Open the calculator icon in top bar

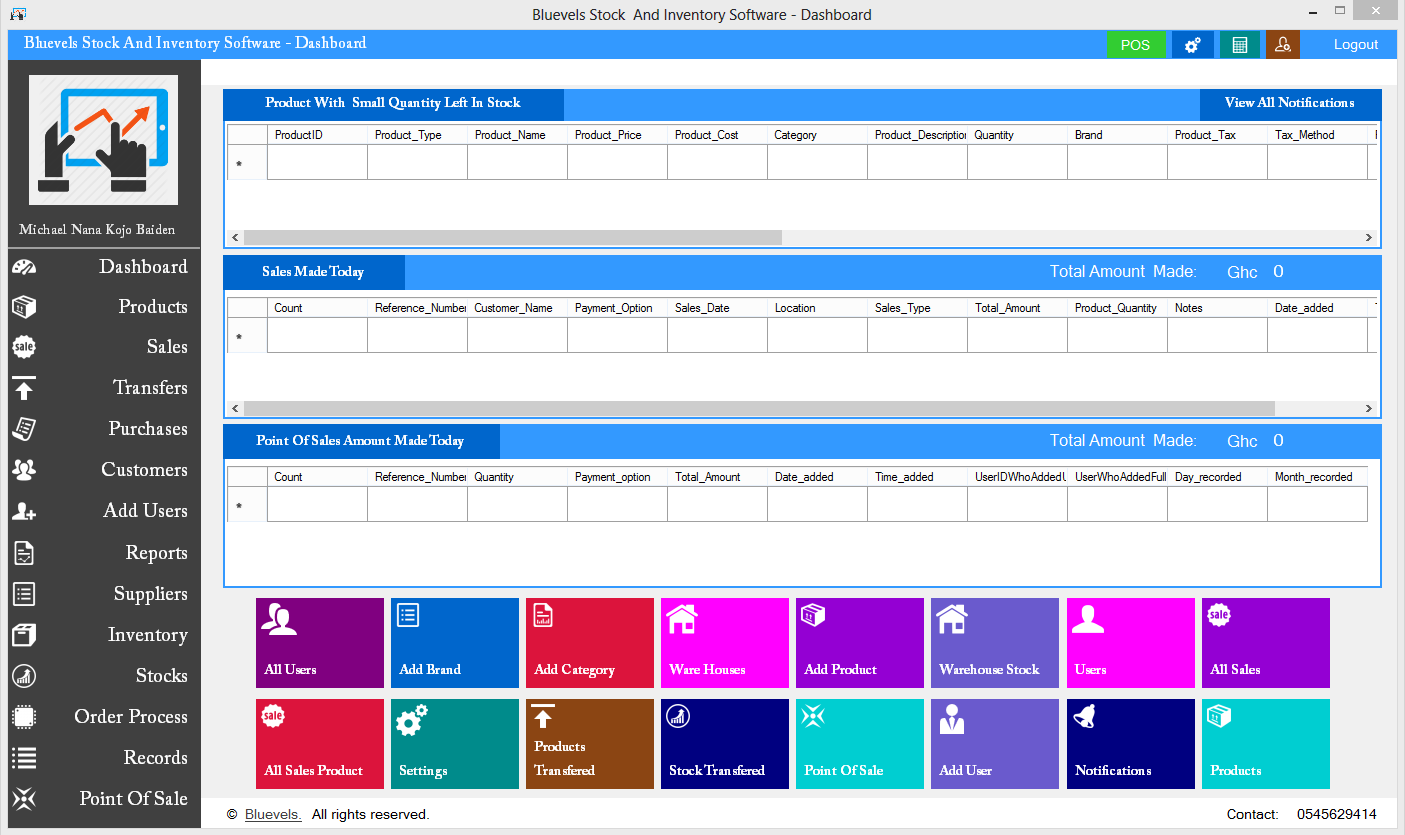(1239, 45)
